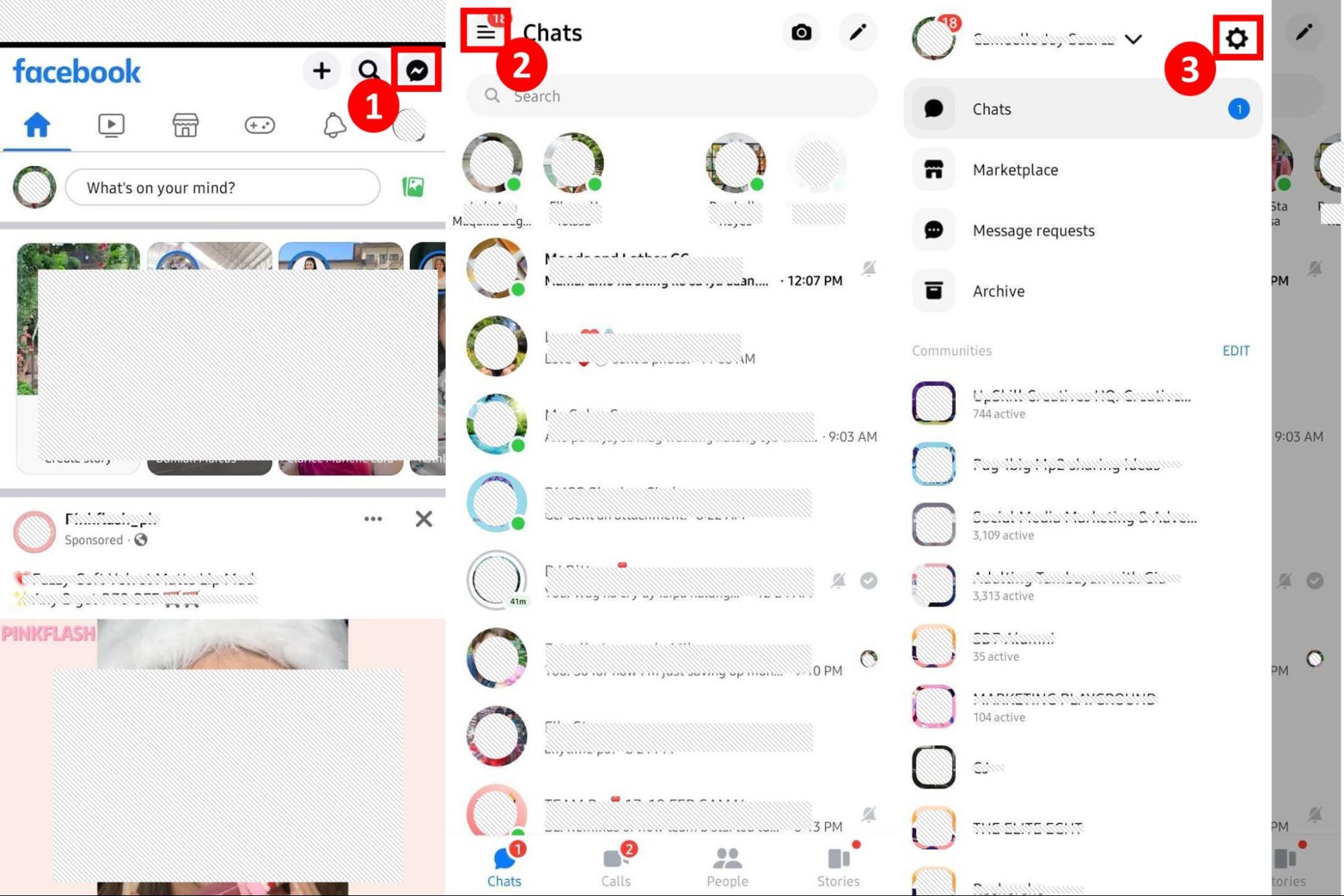Click EDIT link next to Communities
Screen dimensions: 1344x896
pos(1237,350)
